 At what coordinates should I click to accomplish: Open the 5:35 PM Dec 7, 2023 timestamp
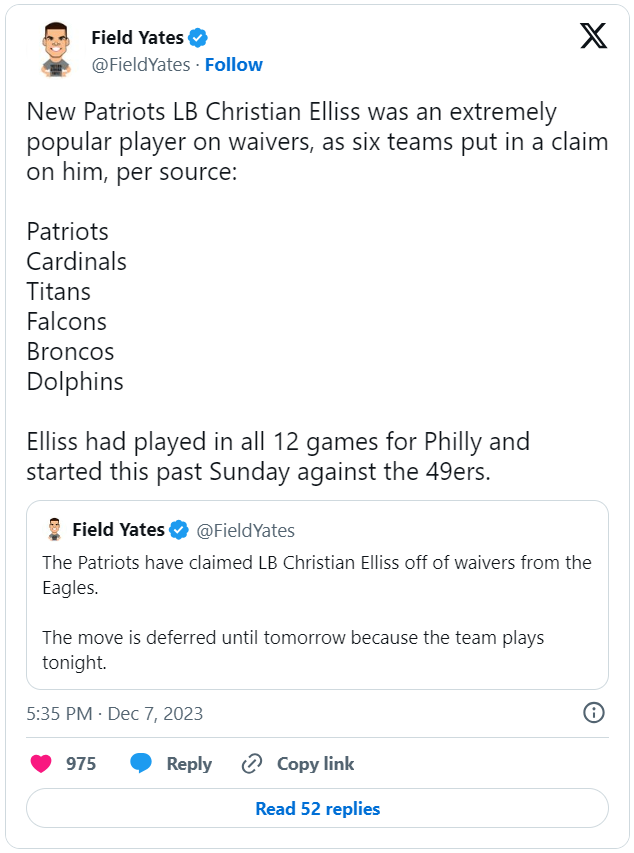tap(115, 714)
